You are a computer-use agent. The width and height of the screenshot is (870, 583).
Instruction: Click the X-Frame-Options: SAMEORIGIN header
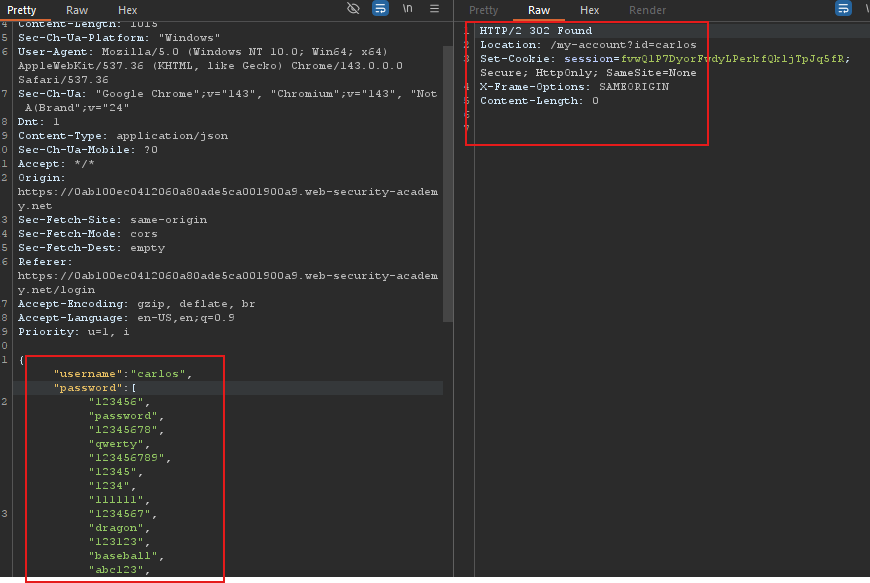click(574, 87)
